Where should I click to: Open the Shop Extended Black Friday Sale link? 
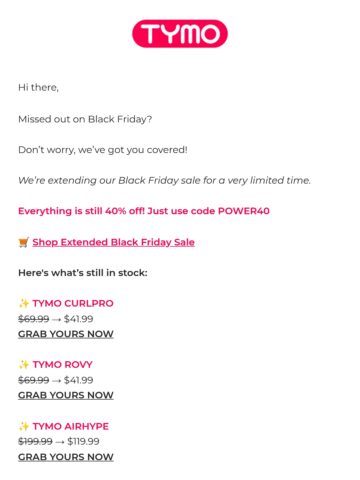coord(113,242)
